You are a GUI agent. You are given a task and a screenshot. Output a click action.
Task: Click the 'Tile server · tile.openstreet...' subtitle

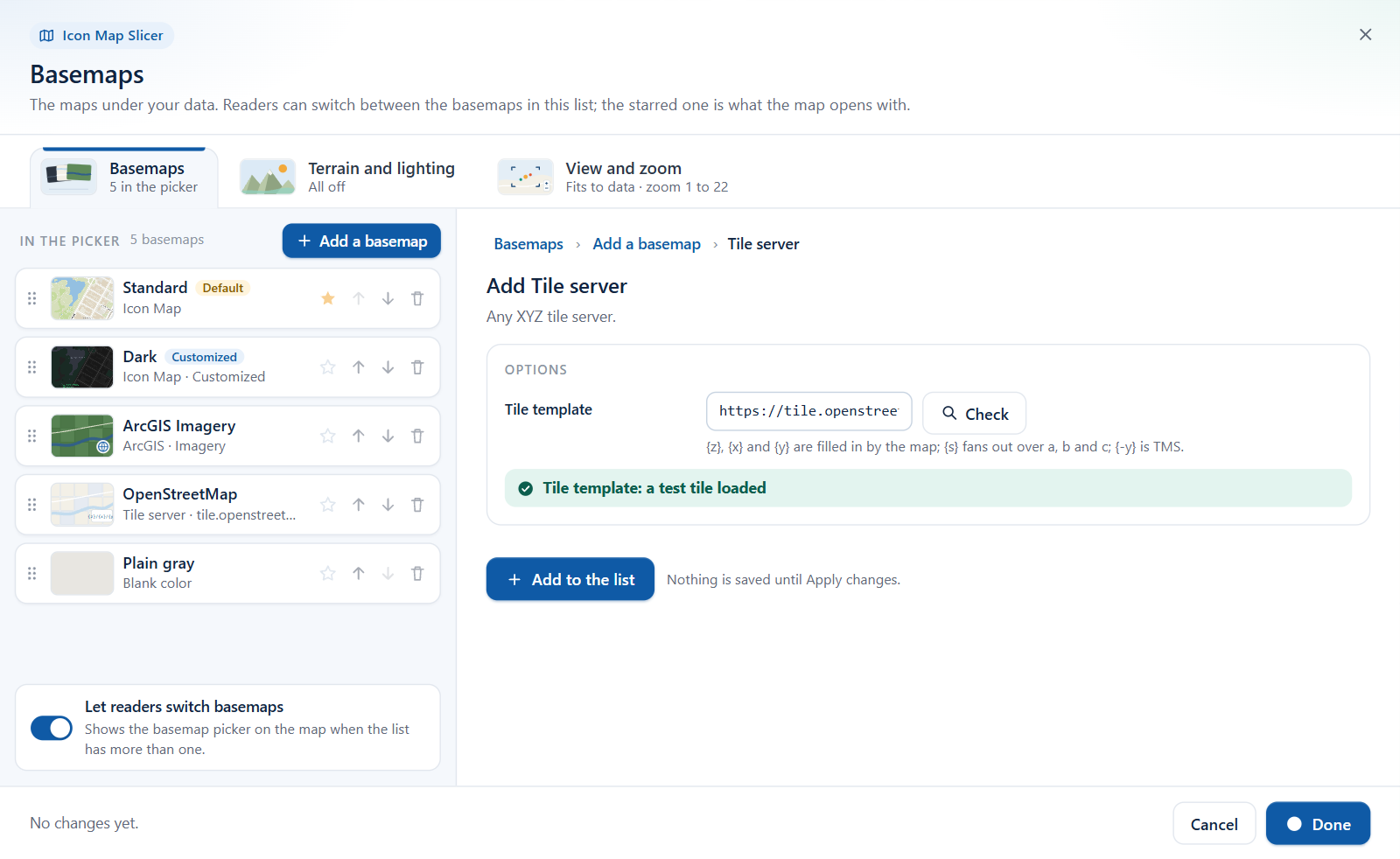pos(209,515)
